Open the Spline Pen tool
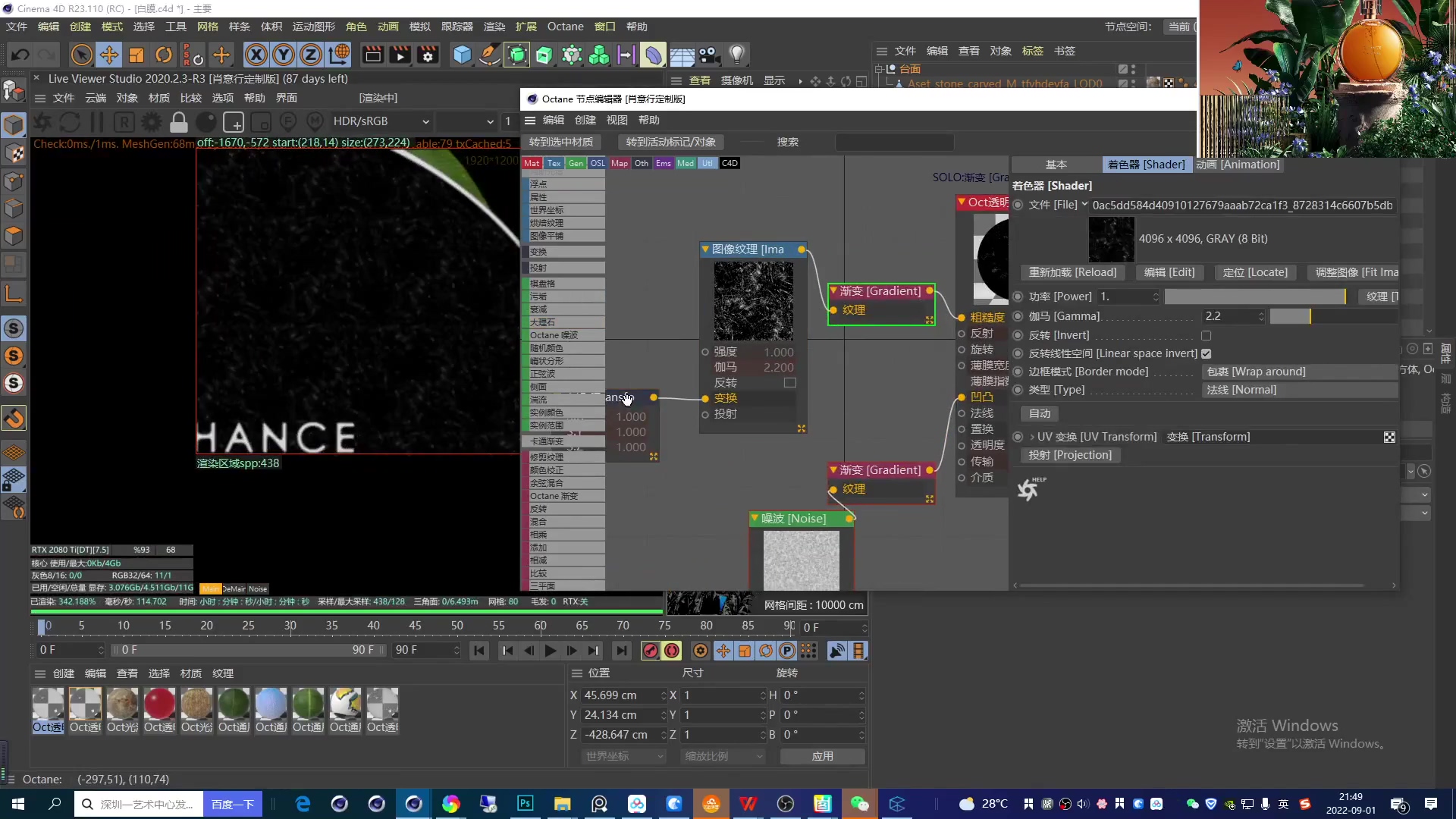Viewport: 1456px width, 819px height. [490, 55]
